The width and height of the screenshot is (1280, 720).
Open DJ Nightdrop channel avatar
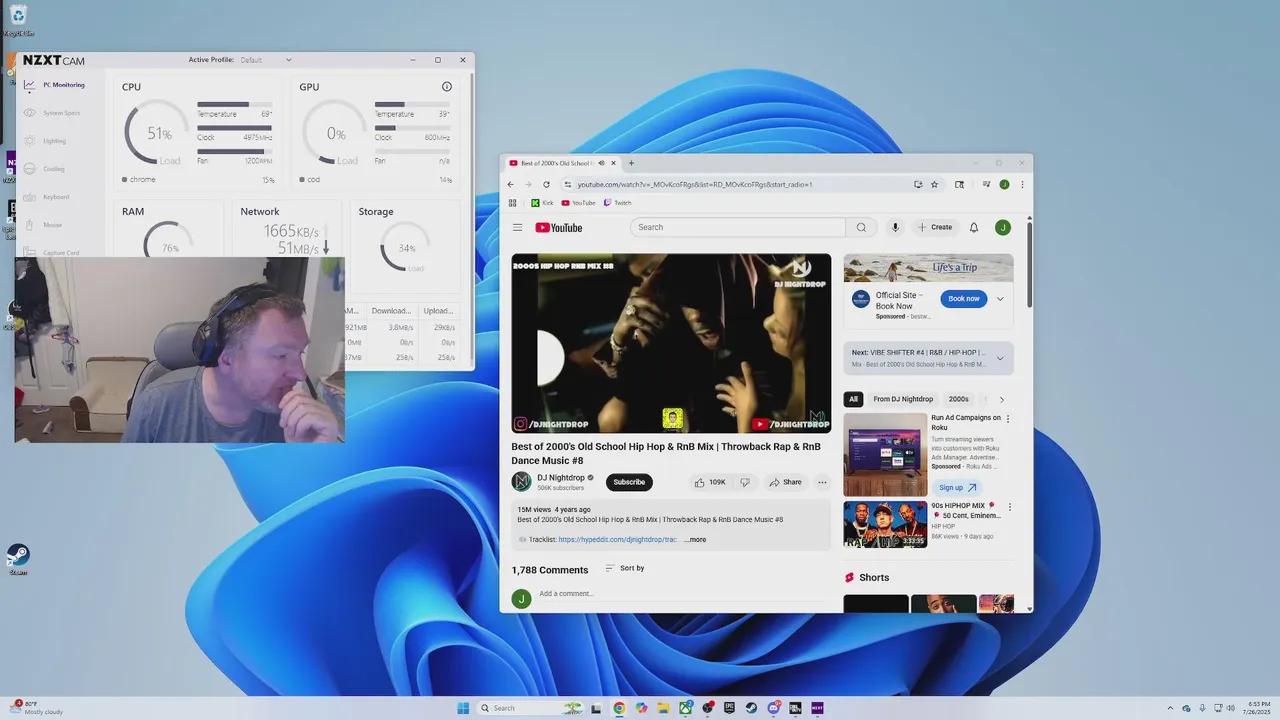(x=522, y=482)
